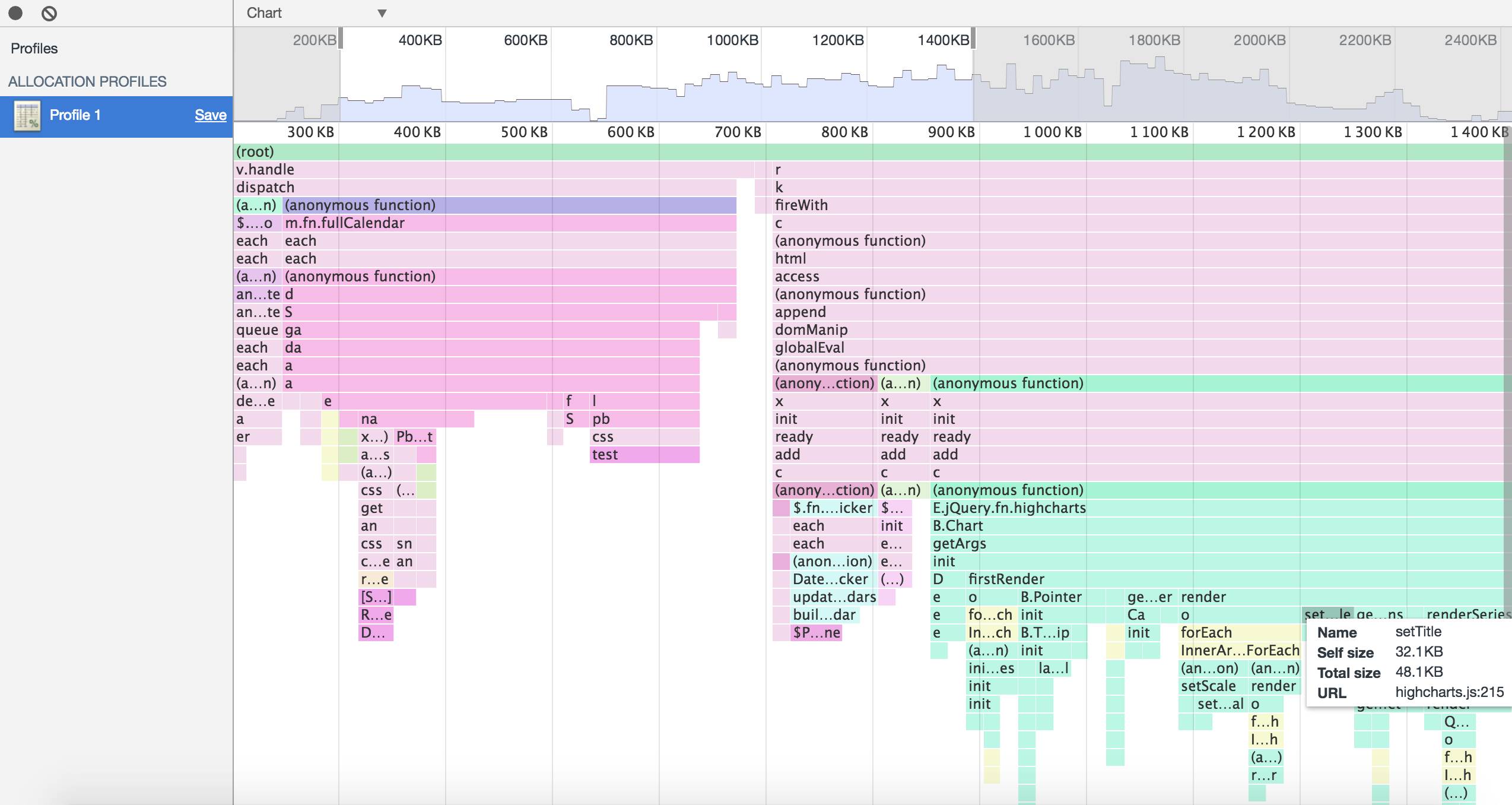Click the record allocation profile button
The image size is (1512, 805).
click(15, 13)
